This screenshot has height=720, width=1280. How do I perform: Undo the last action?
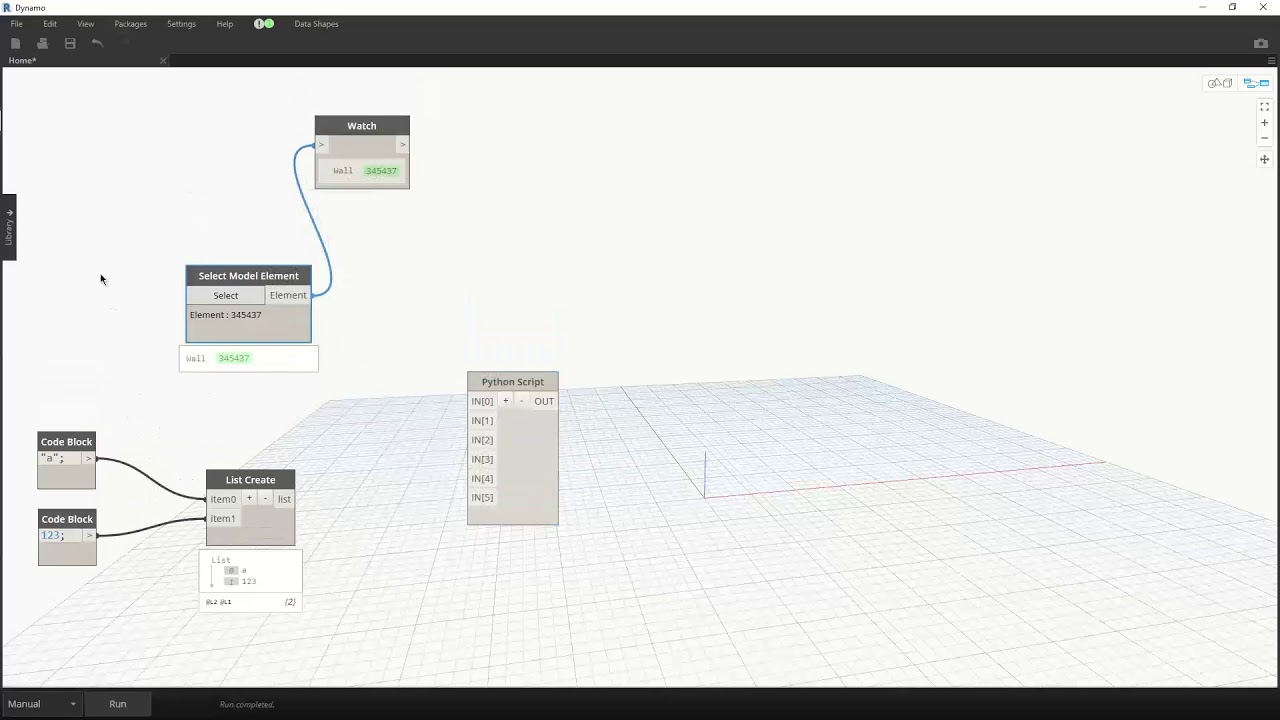tap(97, 43)
